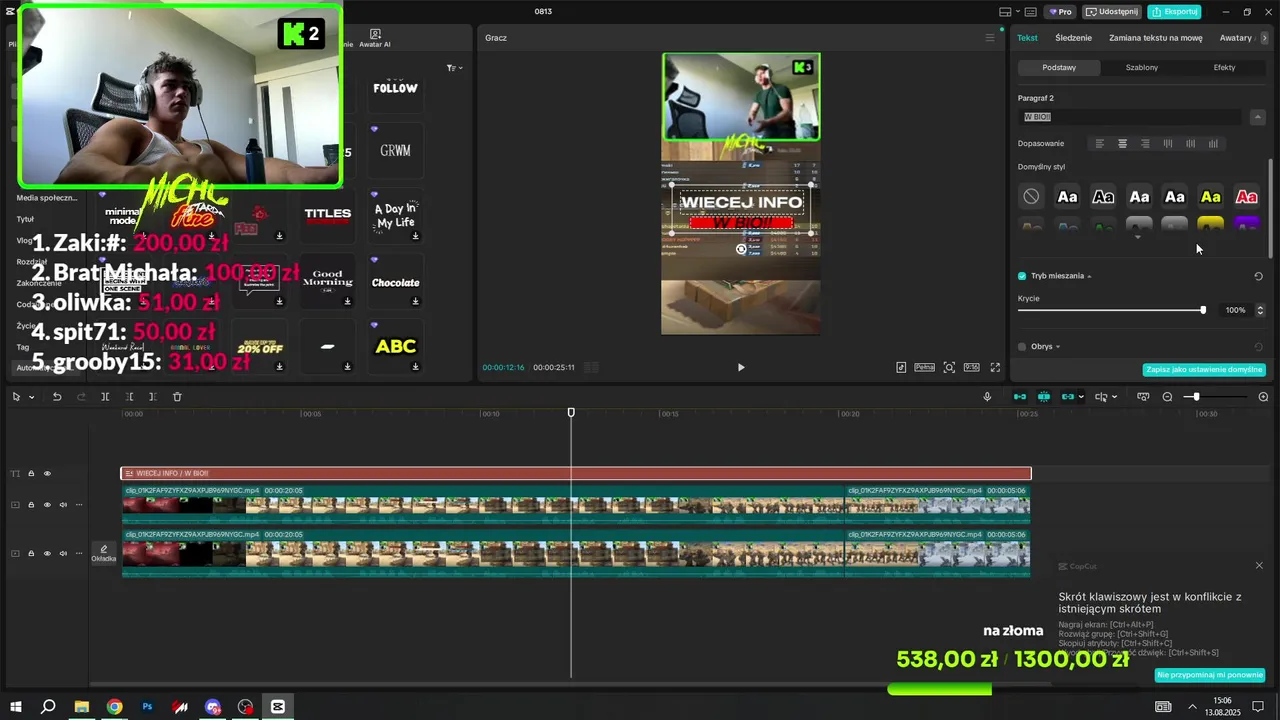Hide the text track with eye icon
Viewport: 1280px width, 720px height.
click(47, 474)
